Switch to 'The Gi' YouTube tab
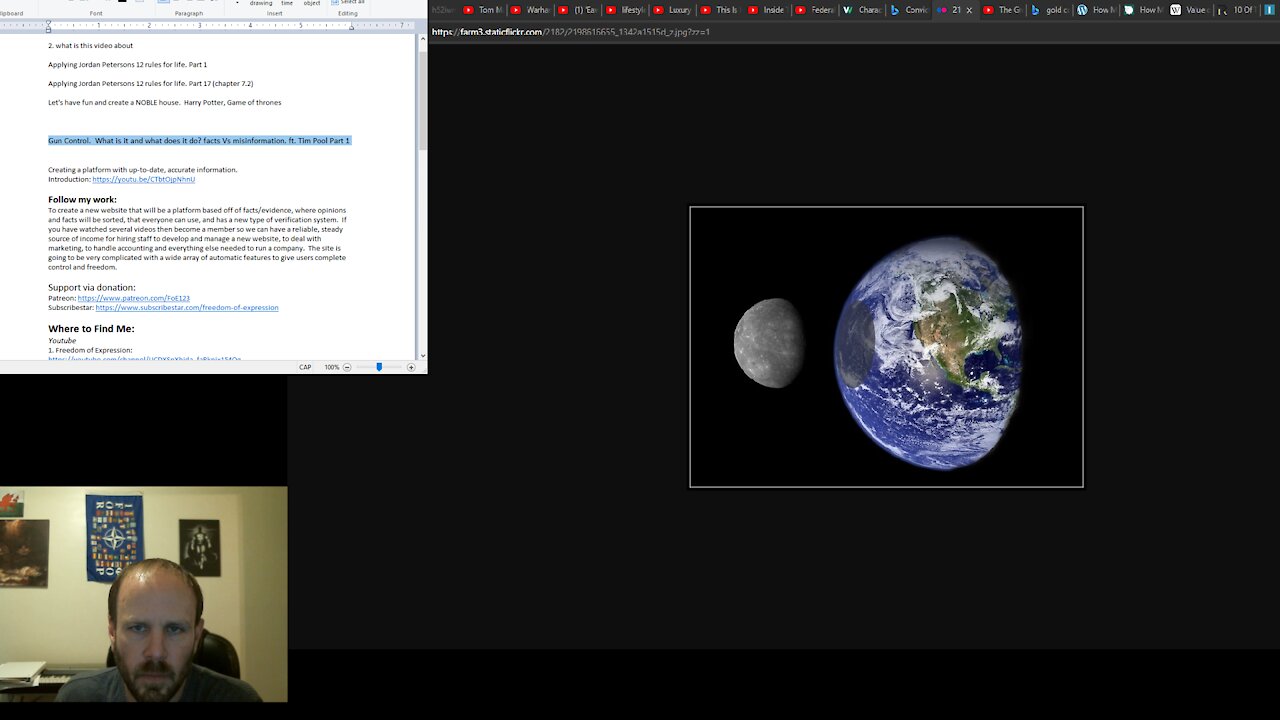The width and height of the screenshot is (1280, 720). [x=1003, y=10]
